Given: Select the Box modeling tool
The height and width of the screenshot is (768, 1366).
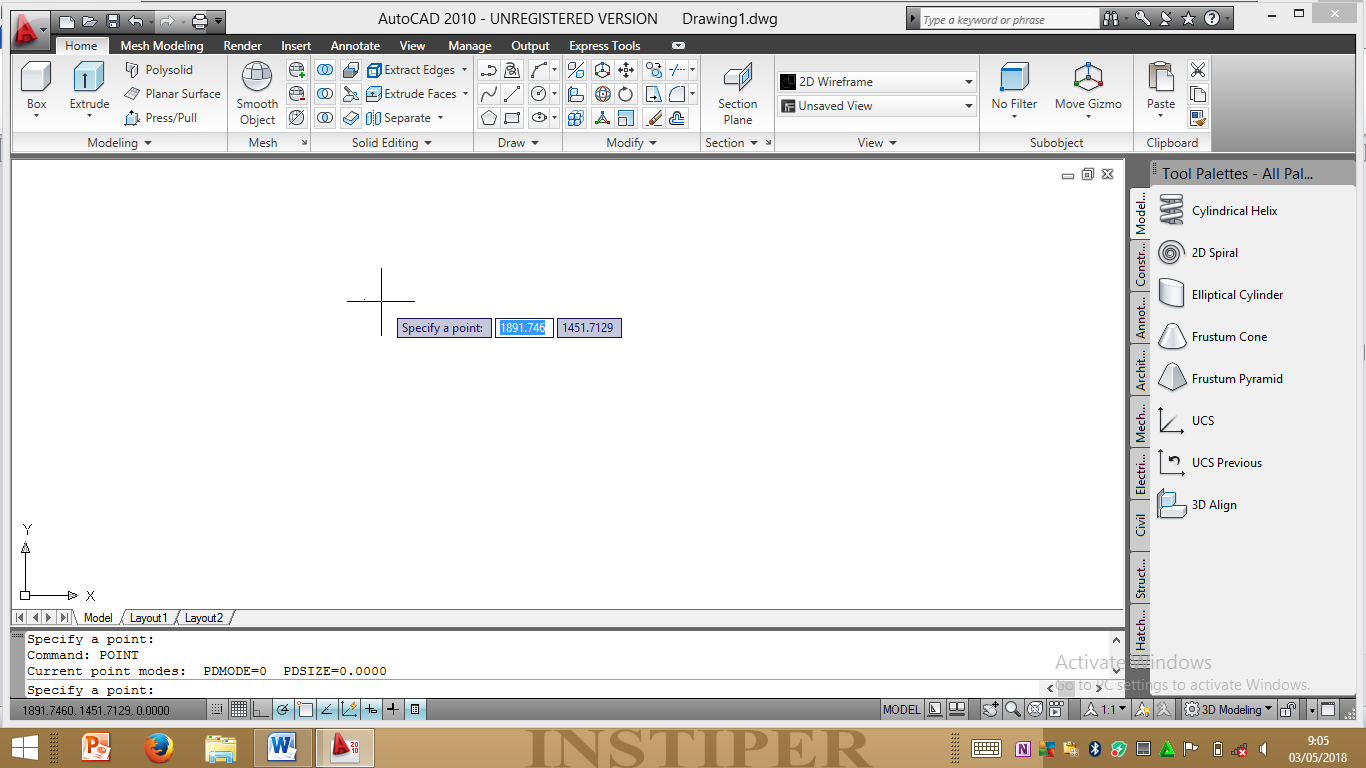Looking at the screenshot, I should pos(36,88).
